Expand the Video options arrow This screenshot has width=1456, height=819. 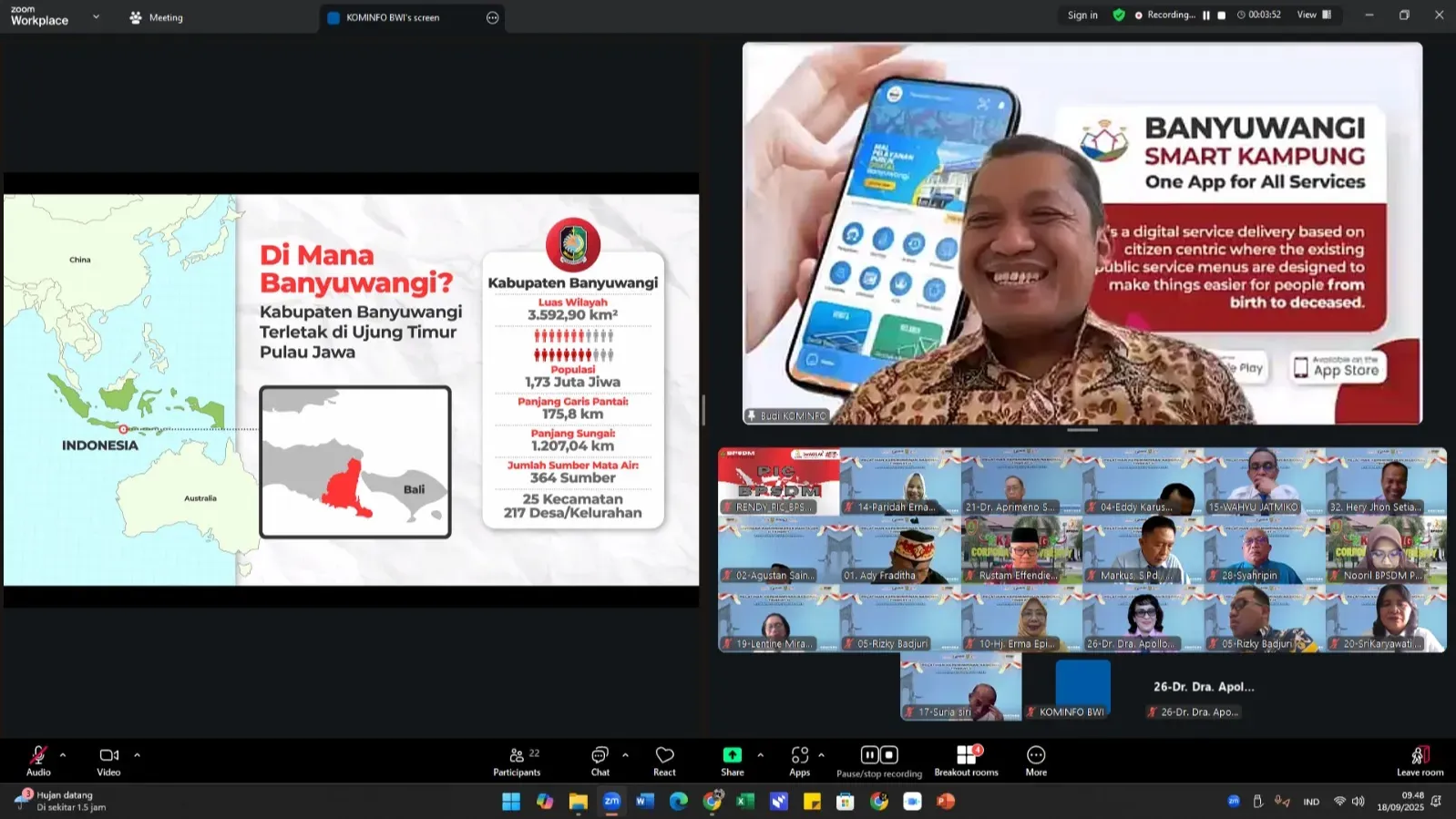(x=138, y=755)
